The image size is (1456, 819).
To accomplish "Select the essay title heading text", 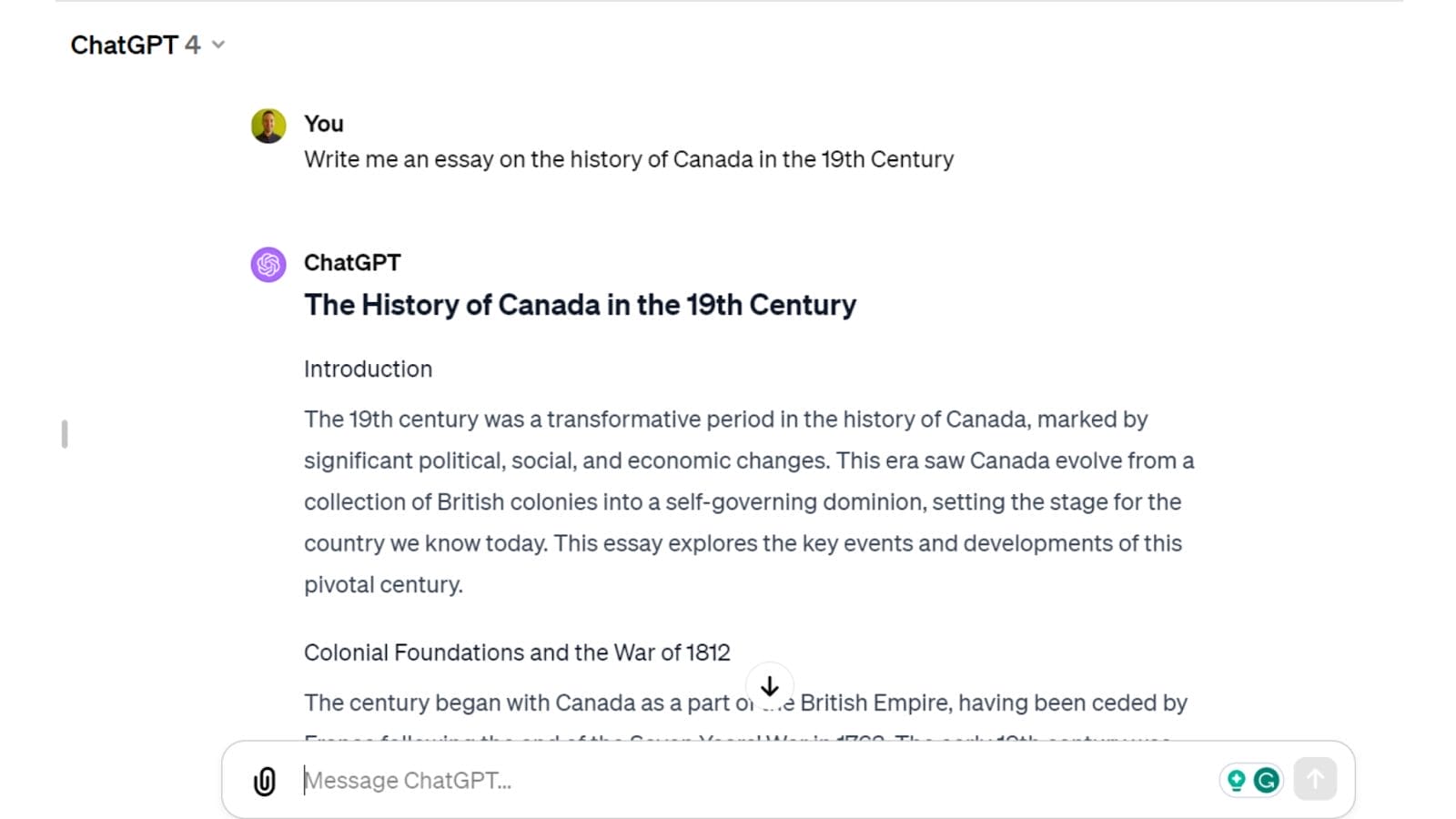I will (581, 305).
